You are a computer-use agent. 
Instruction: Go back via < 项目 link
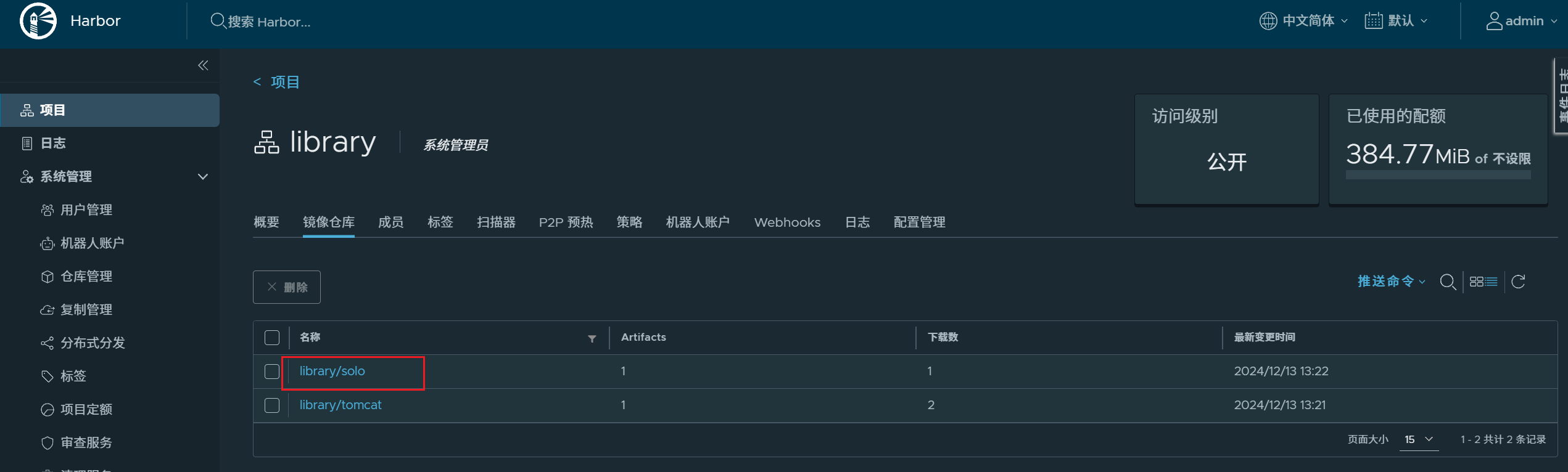(276, 82)
